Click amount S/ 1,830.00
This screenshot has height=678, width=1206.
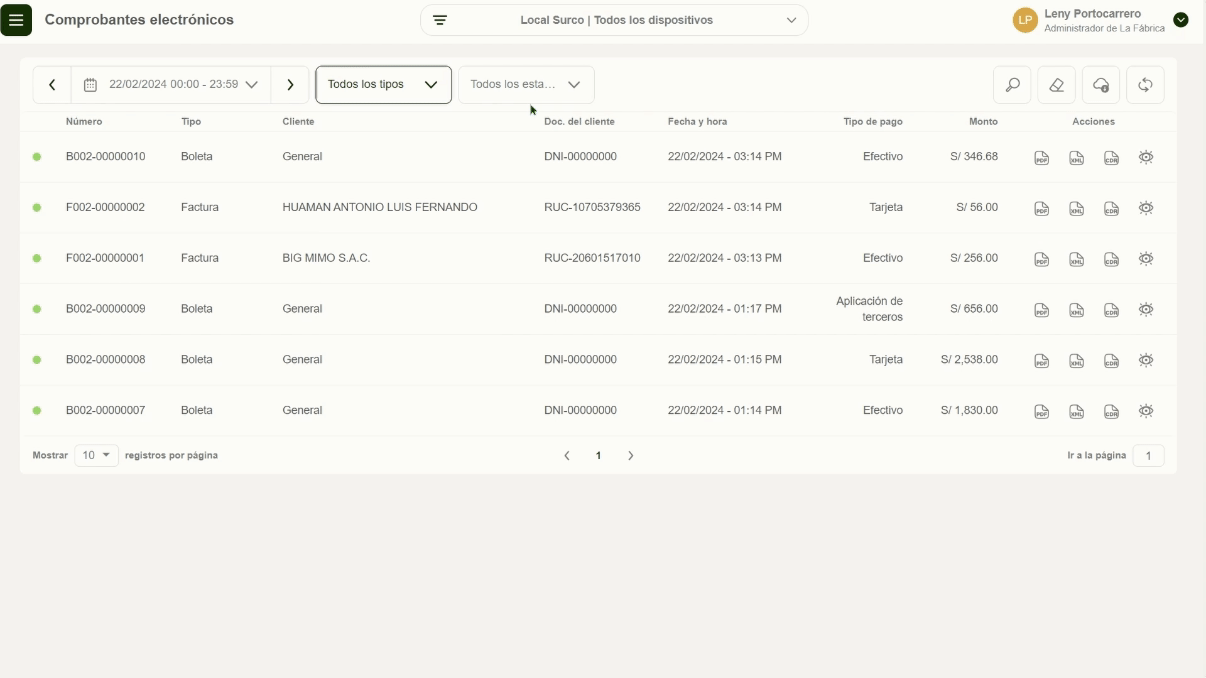pyautogui.click(x=969, y=410)
